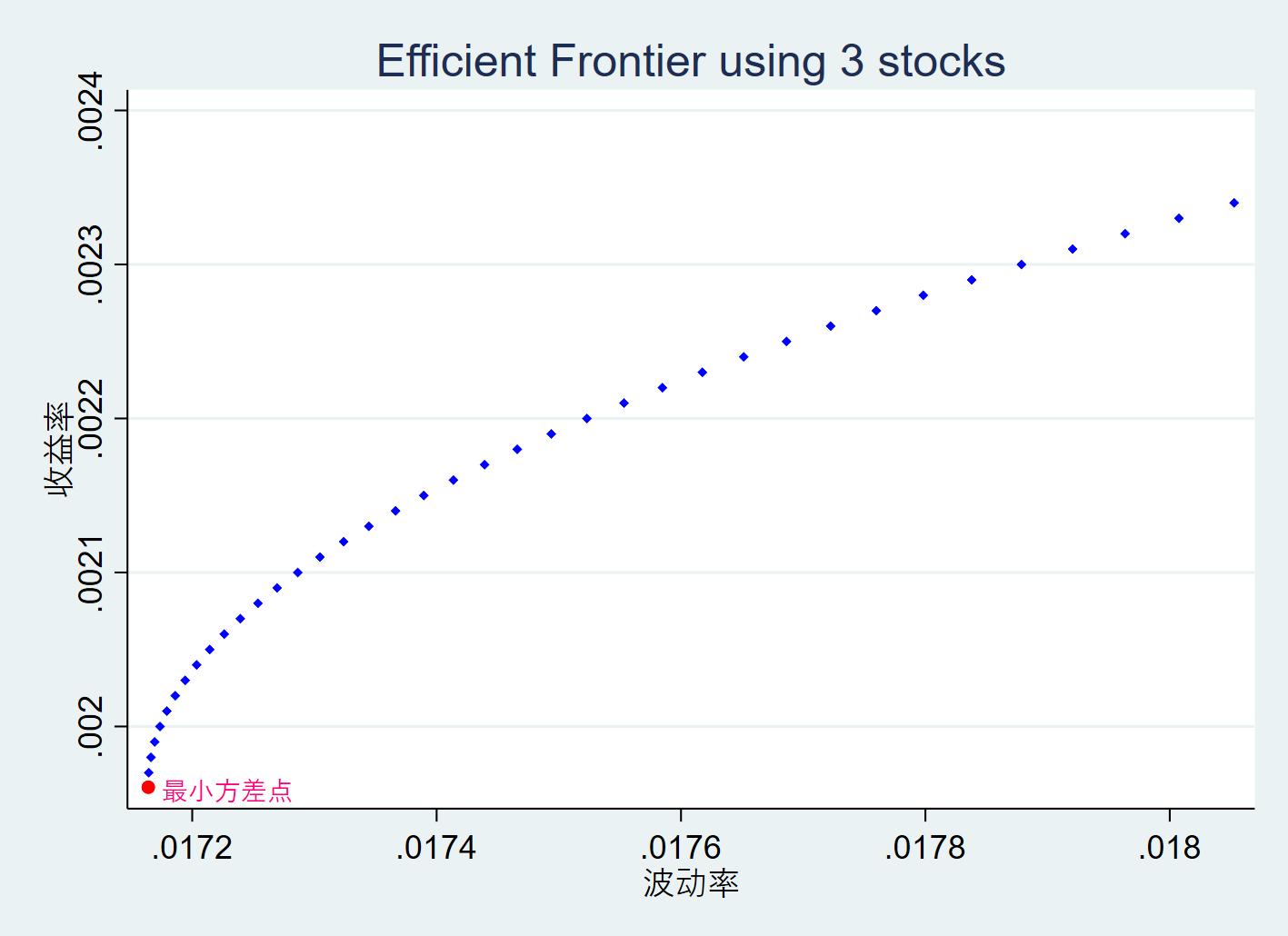Click the y-axis title 收益率
The image size is (1288, 936).
pyautogui.click(x=60, y=450)
